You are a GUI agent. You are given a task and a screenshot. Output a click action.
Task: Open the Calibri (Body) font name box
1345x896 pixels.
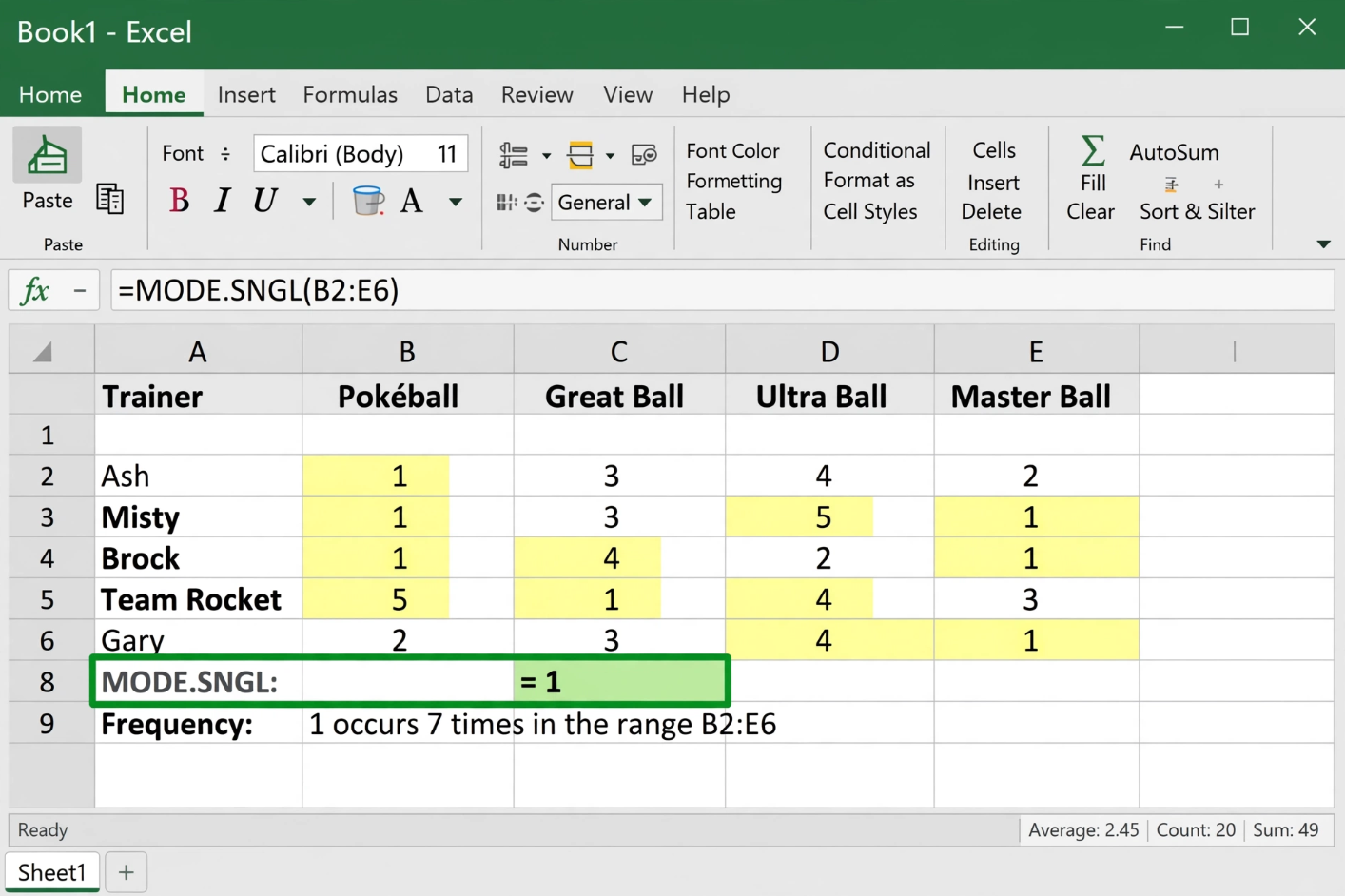point(333,154)
